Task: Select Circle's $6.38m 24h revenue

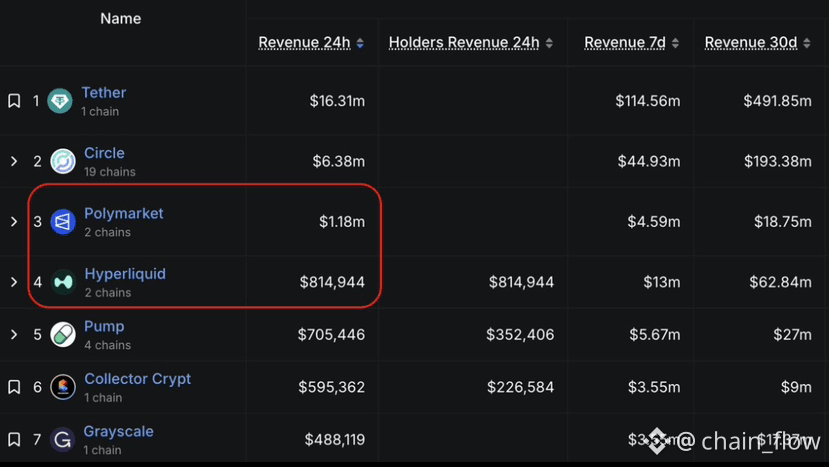Action: tap(338, 161)
